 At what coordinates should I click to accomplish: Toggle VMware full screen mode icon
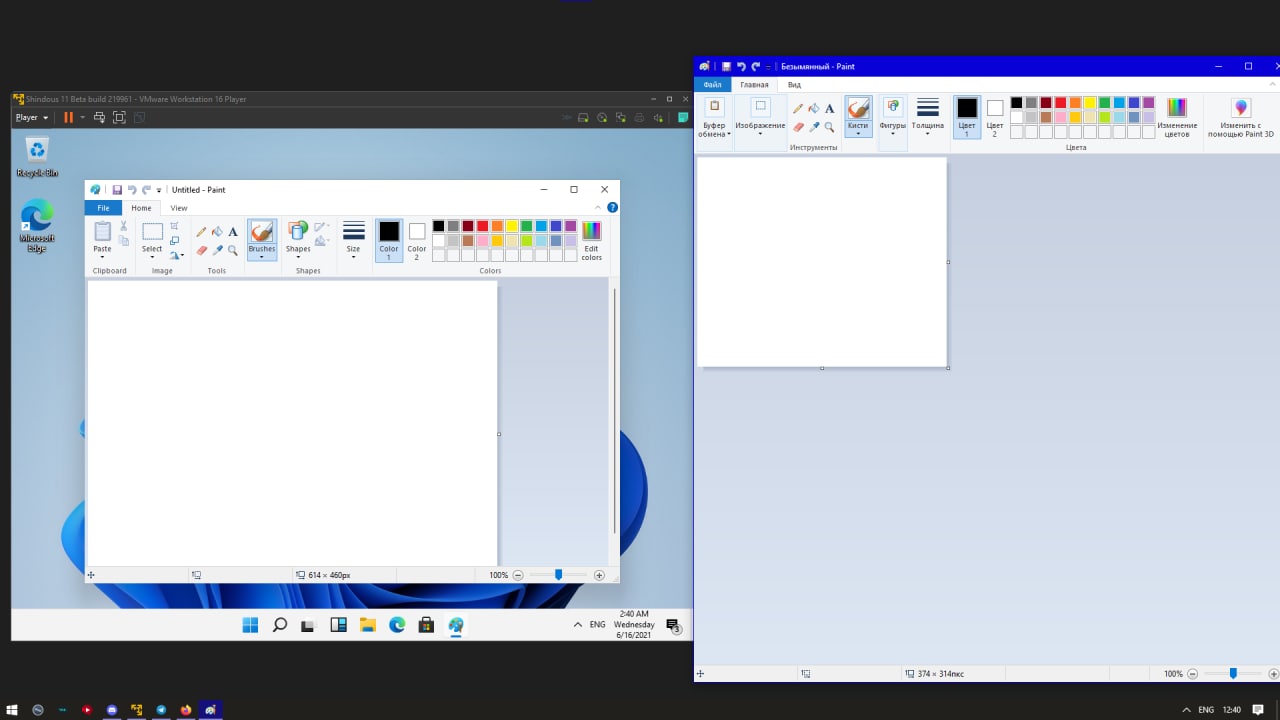pyautogui.click(x=119, y=117)
